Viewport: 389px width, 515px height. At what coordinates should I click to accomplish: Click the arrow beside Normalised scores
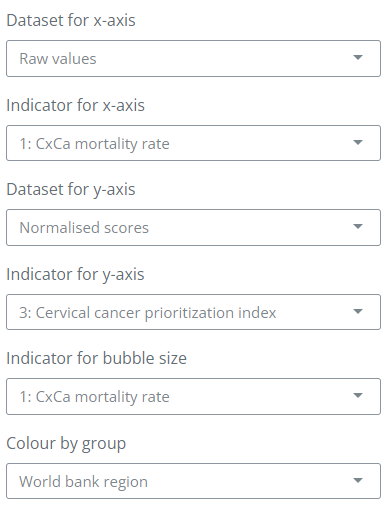(x=358, y=227)
